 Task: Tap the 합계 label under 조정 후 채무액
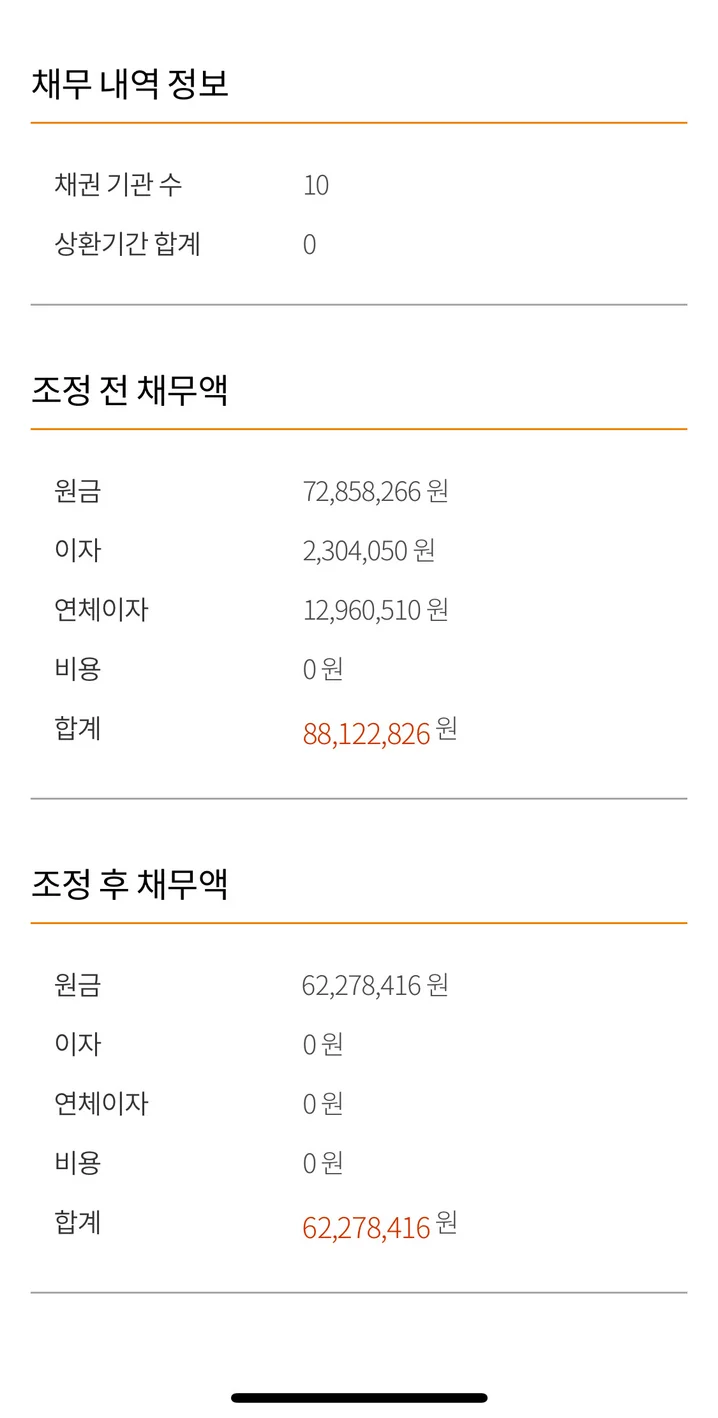78,1222
